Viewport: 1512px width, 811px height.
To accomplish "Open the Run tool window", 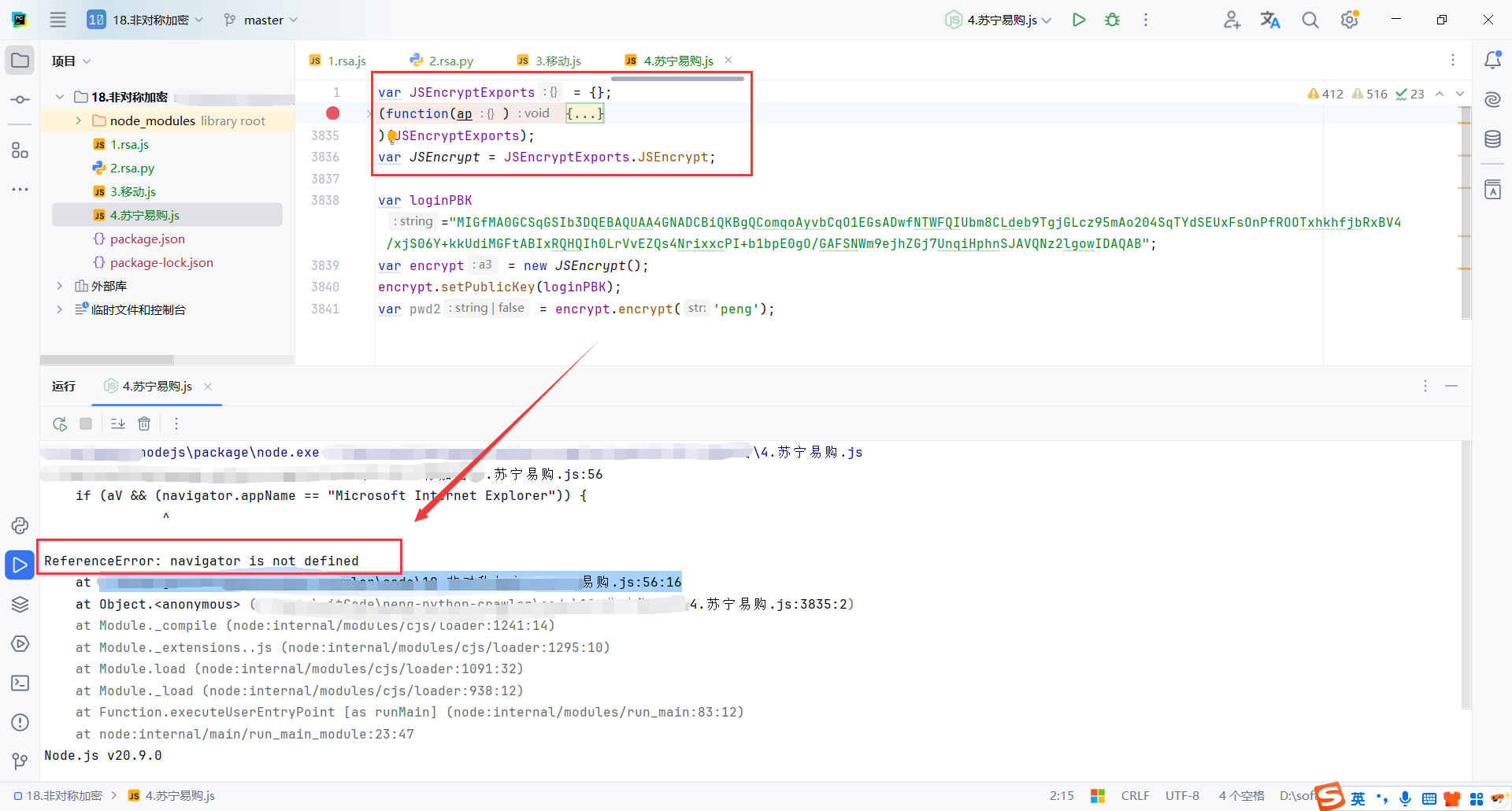I will (x=20, y=565).
